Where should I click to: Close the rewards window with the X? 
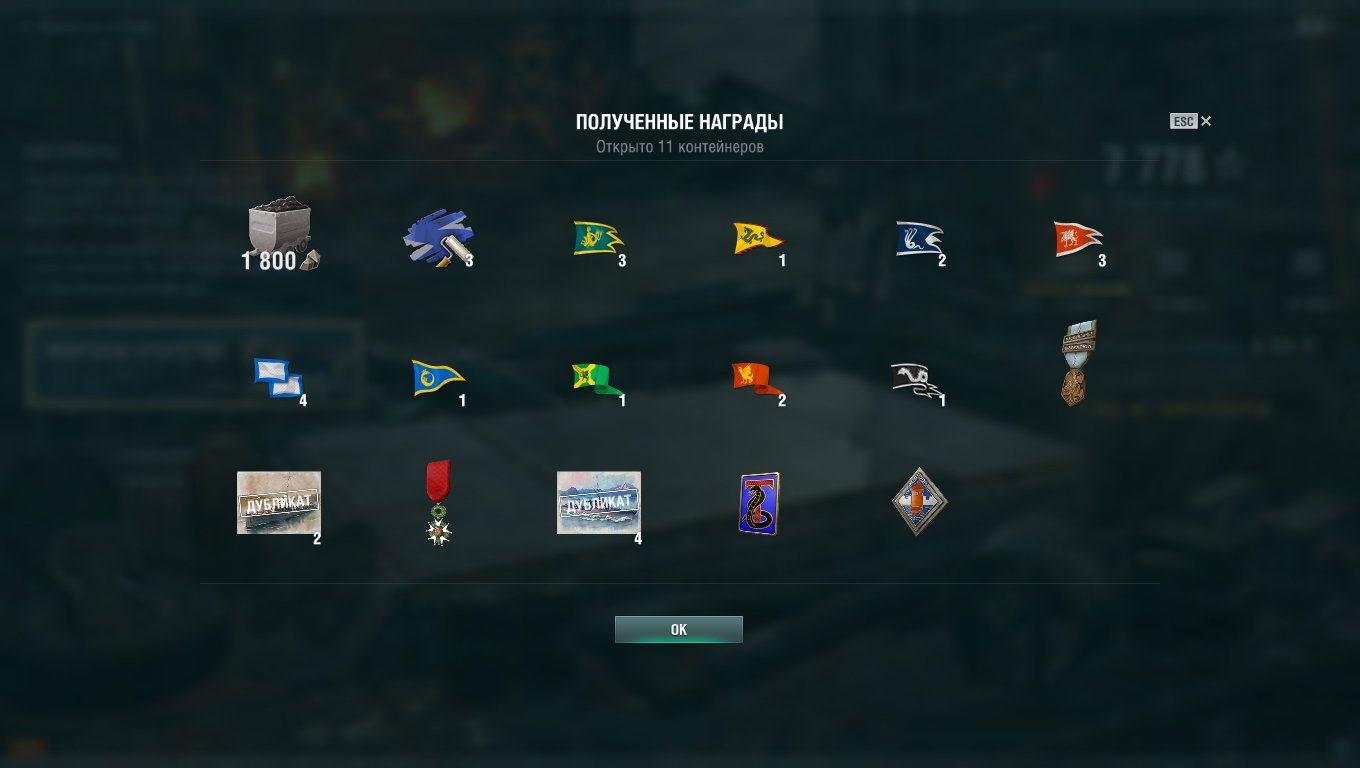(1206, 121)
